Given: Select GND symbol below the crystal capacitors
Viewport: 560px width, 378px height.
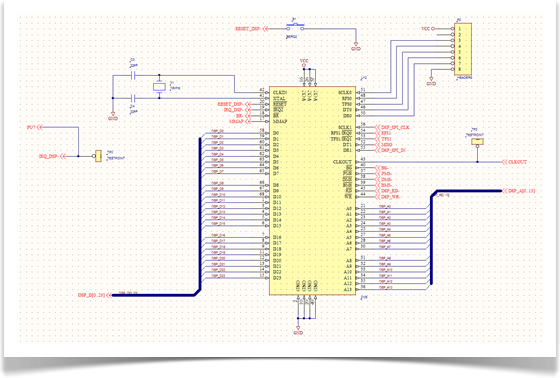Looking at the screenshot, I should coord(113,117).
